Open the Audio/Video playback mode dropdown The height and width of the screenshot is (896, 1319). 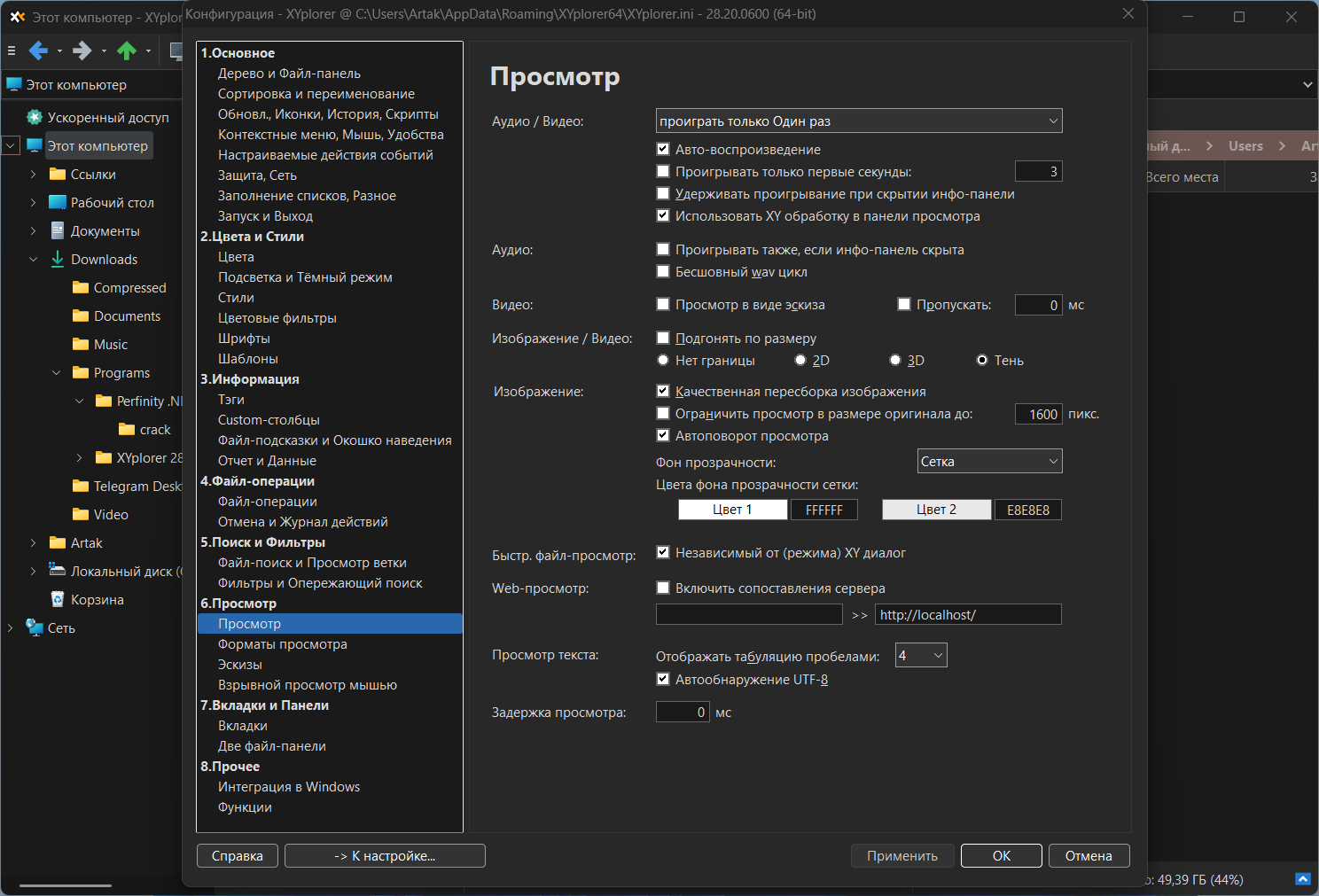(859, 121)
